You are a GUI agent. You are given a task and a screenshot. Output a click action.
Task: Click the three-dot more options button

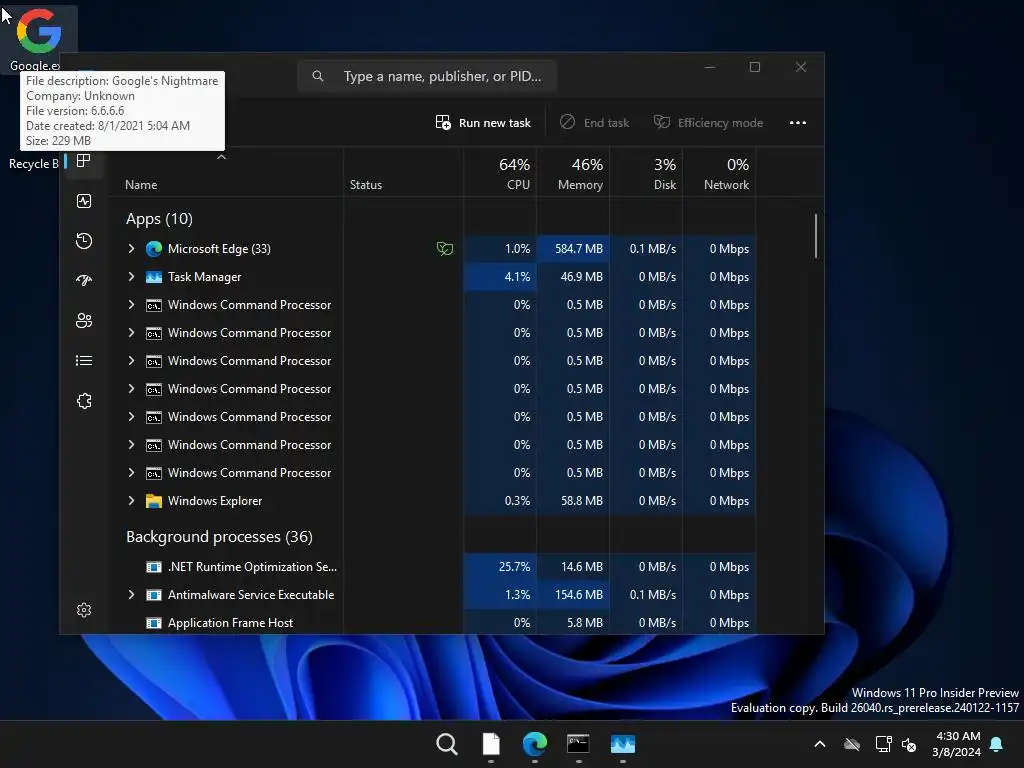point(797,123)
